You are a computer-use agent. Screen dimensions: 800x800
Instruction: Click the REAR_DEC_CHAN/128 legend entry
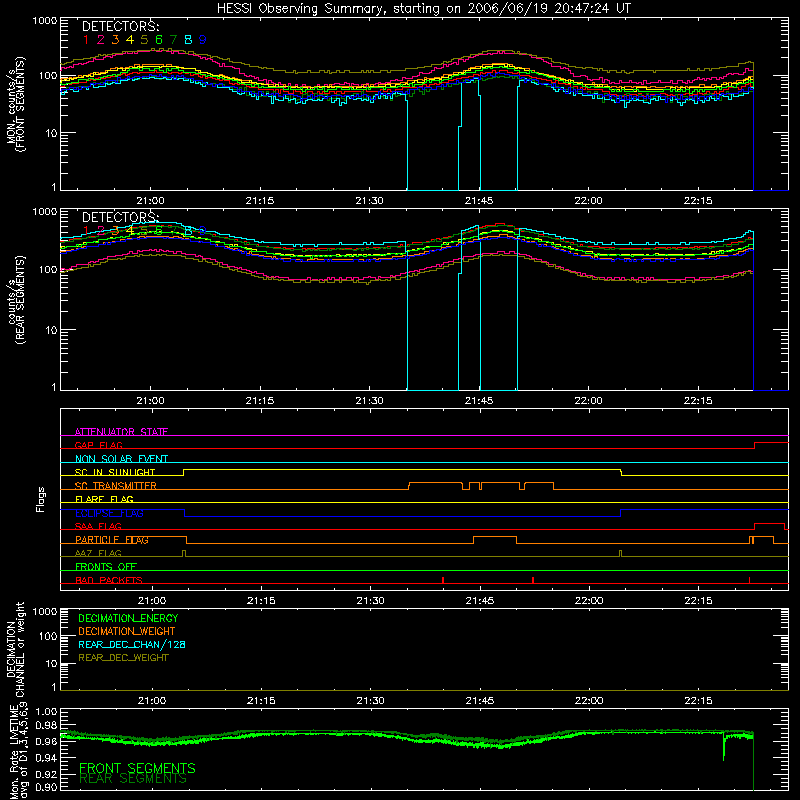coord(132,644)
